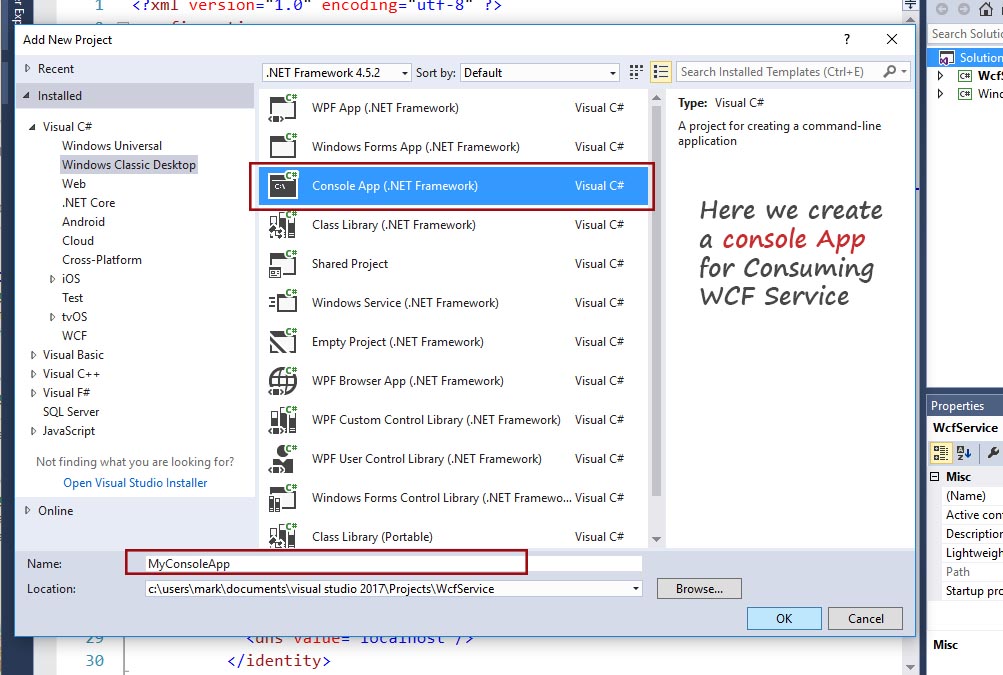Image resolution: width=1003 pixels, height=675 pixels.
Task: Select the Cloud category
Action: coord(78,241)
